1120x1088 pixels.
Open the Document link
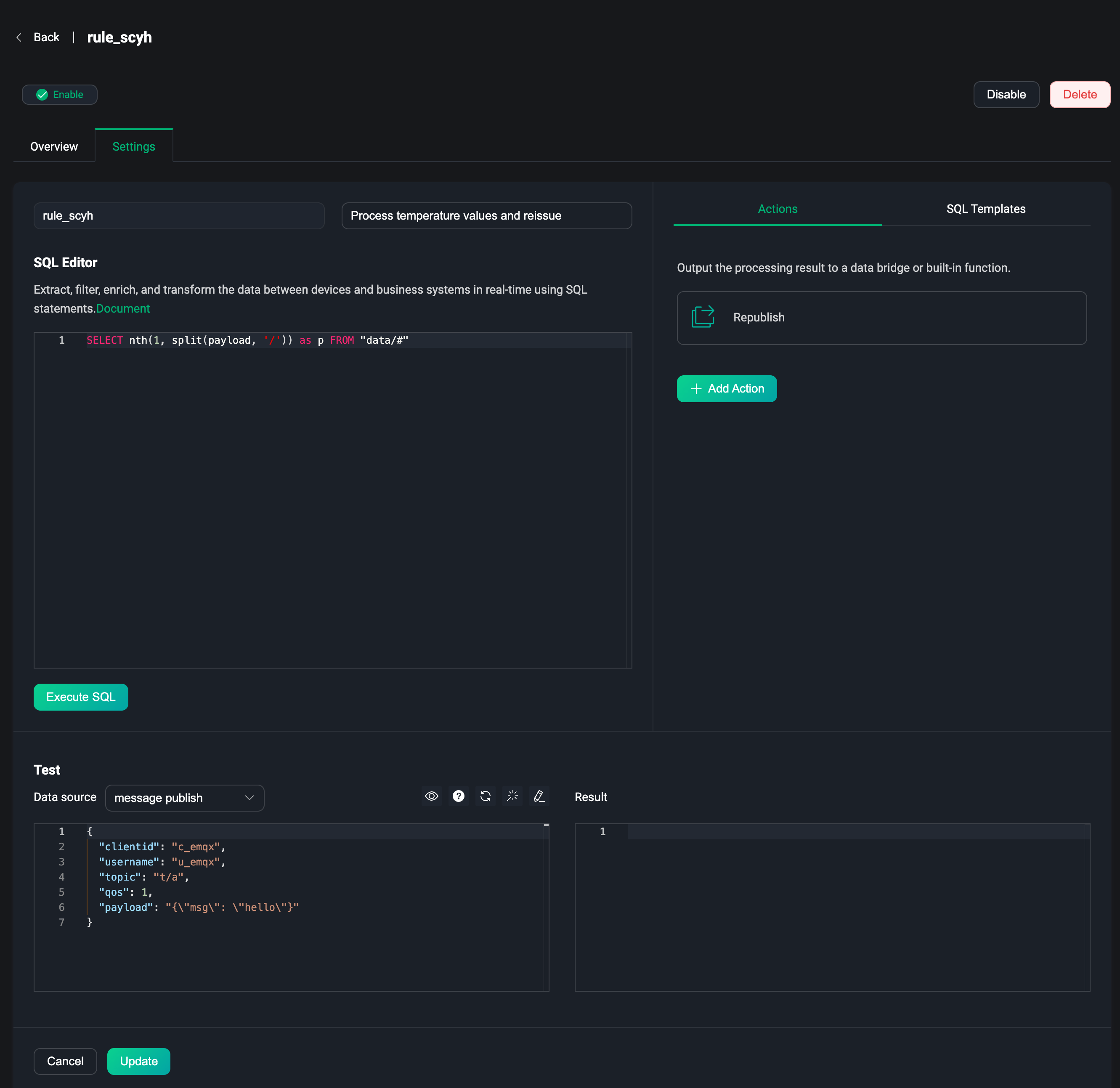123,308
